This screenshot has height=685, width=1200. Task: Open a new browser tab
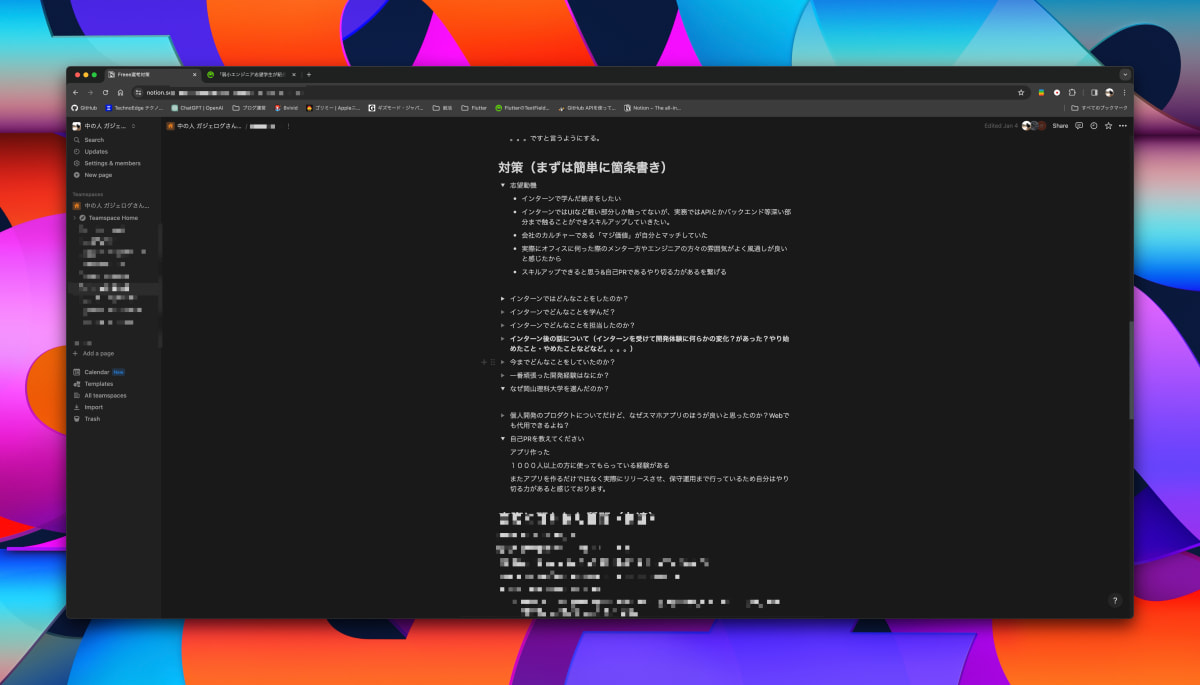click(309, 74)
